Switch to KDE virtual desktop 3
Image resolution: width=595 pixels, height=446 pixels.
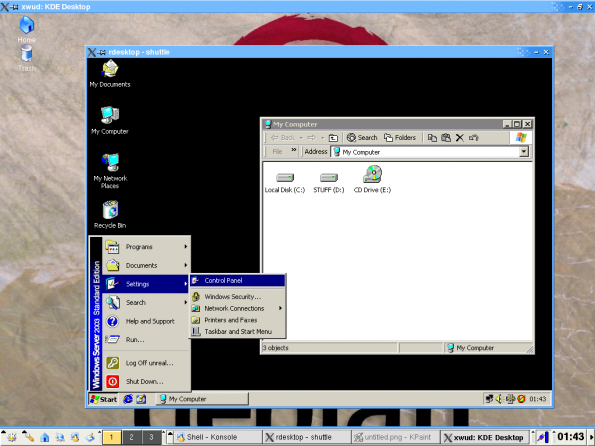tap(151, 437)
